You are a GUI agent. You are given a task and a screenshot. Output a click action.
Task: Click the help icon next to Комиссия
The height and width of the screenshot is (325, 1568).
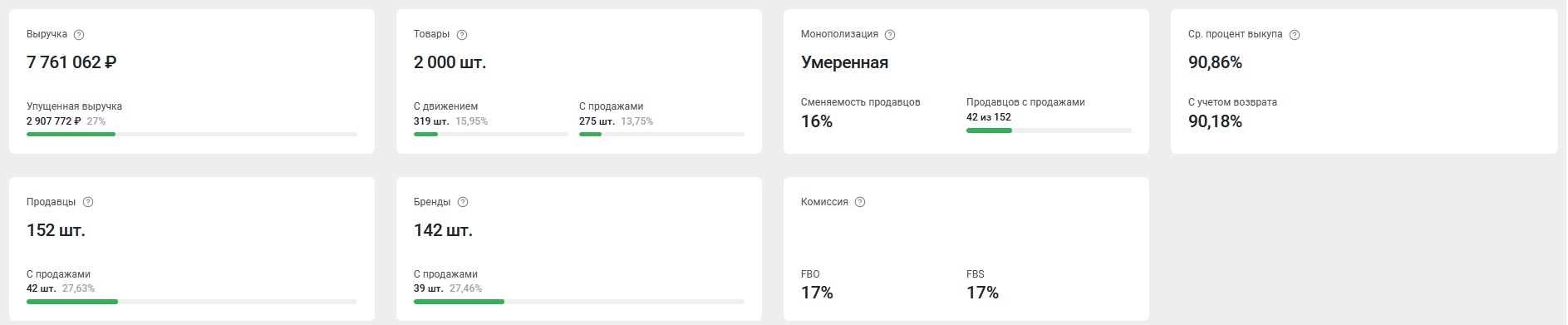click(x=860, y=202)
